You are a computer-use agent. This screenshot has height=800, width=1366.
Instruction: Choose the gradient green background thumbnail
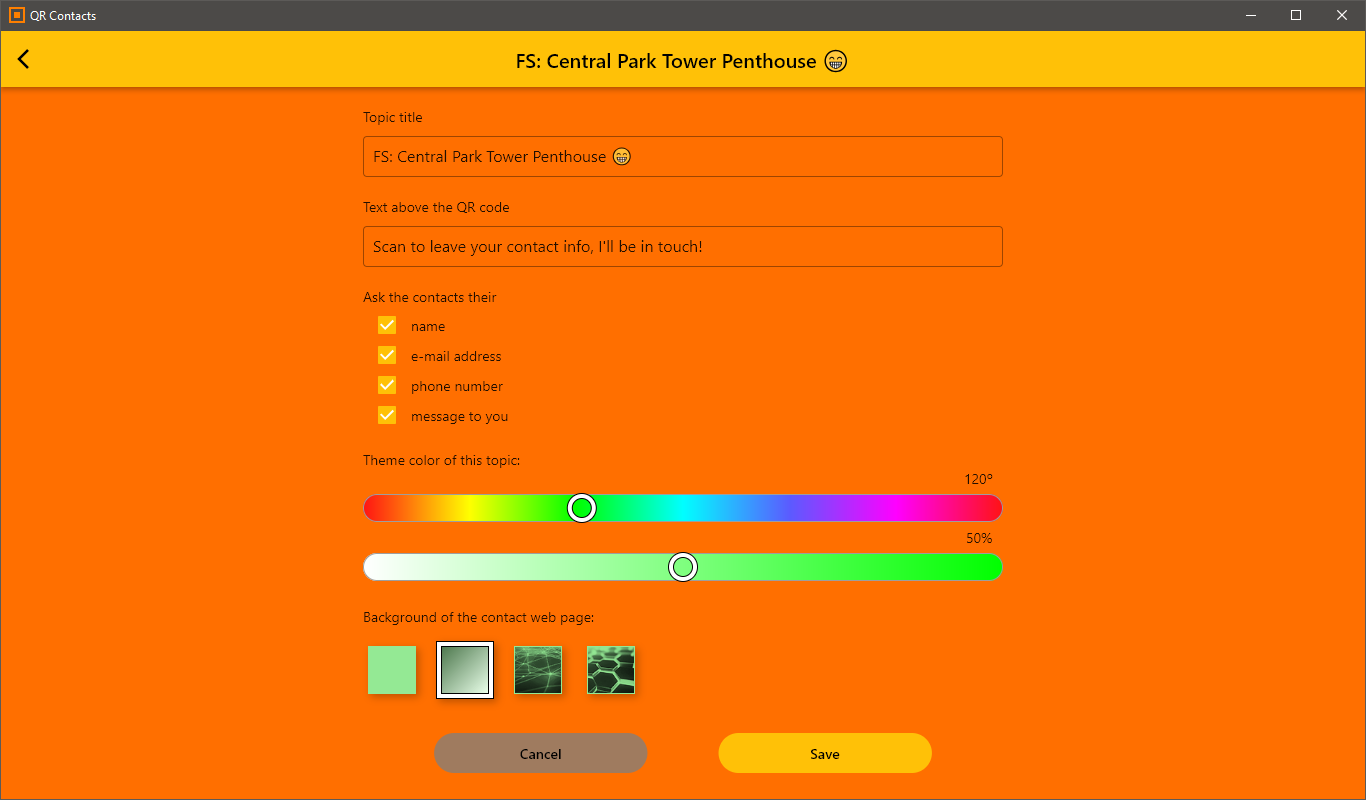click(465, 670)
